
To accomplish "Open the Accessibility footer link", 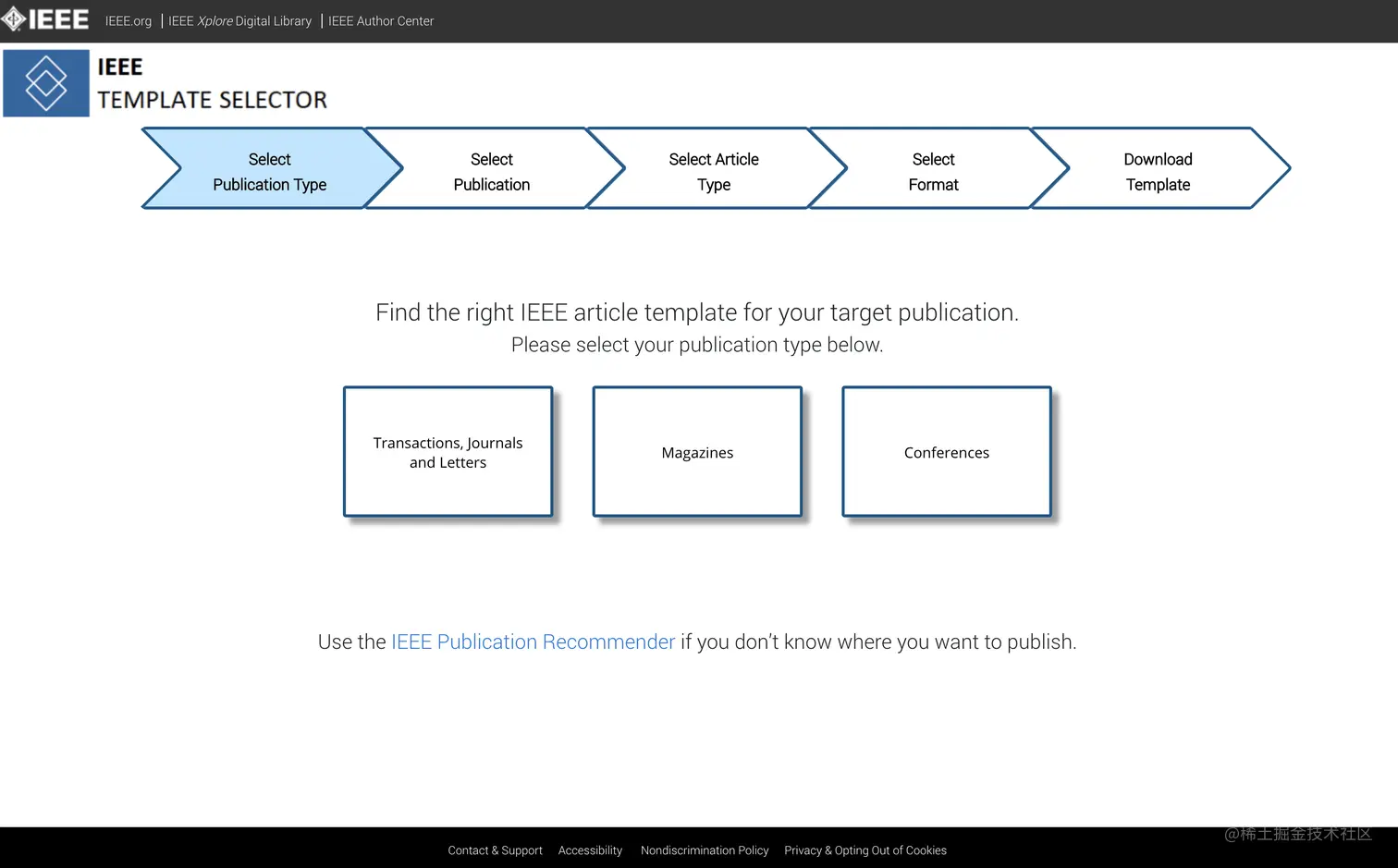I will coord(590,850).
